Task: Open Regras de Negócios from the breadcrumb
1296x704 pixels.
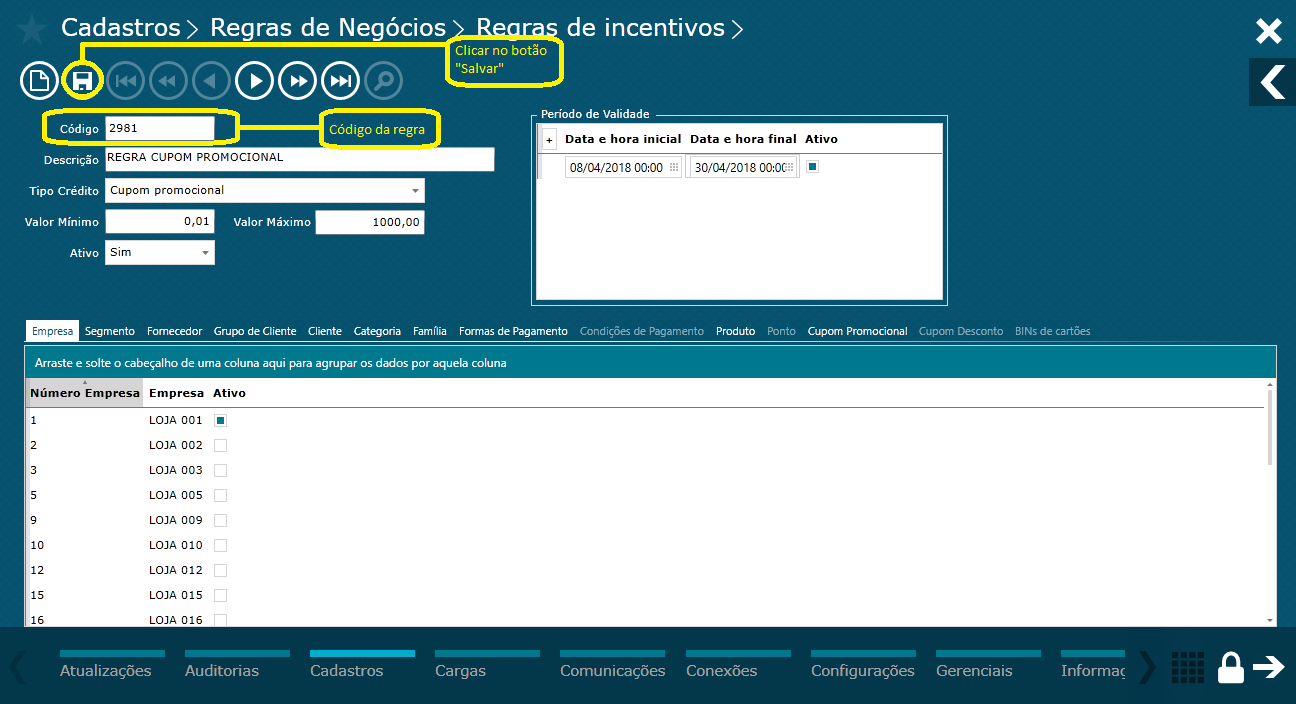Action: tap(330, 27)
